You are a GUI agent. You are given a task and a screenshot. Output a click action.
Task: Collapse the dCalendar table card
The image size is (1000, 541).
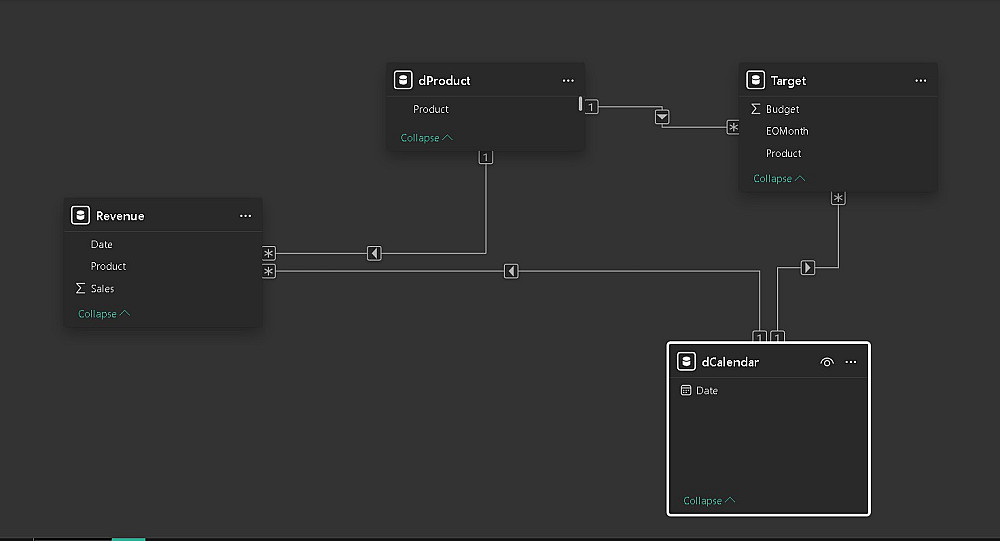pyautogui.click(x=709, y=501)
